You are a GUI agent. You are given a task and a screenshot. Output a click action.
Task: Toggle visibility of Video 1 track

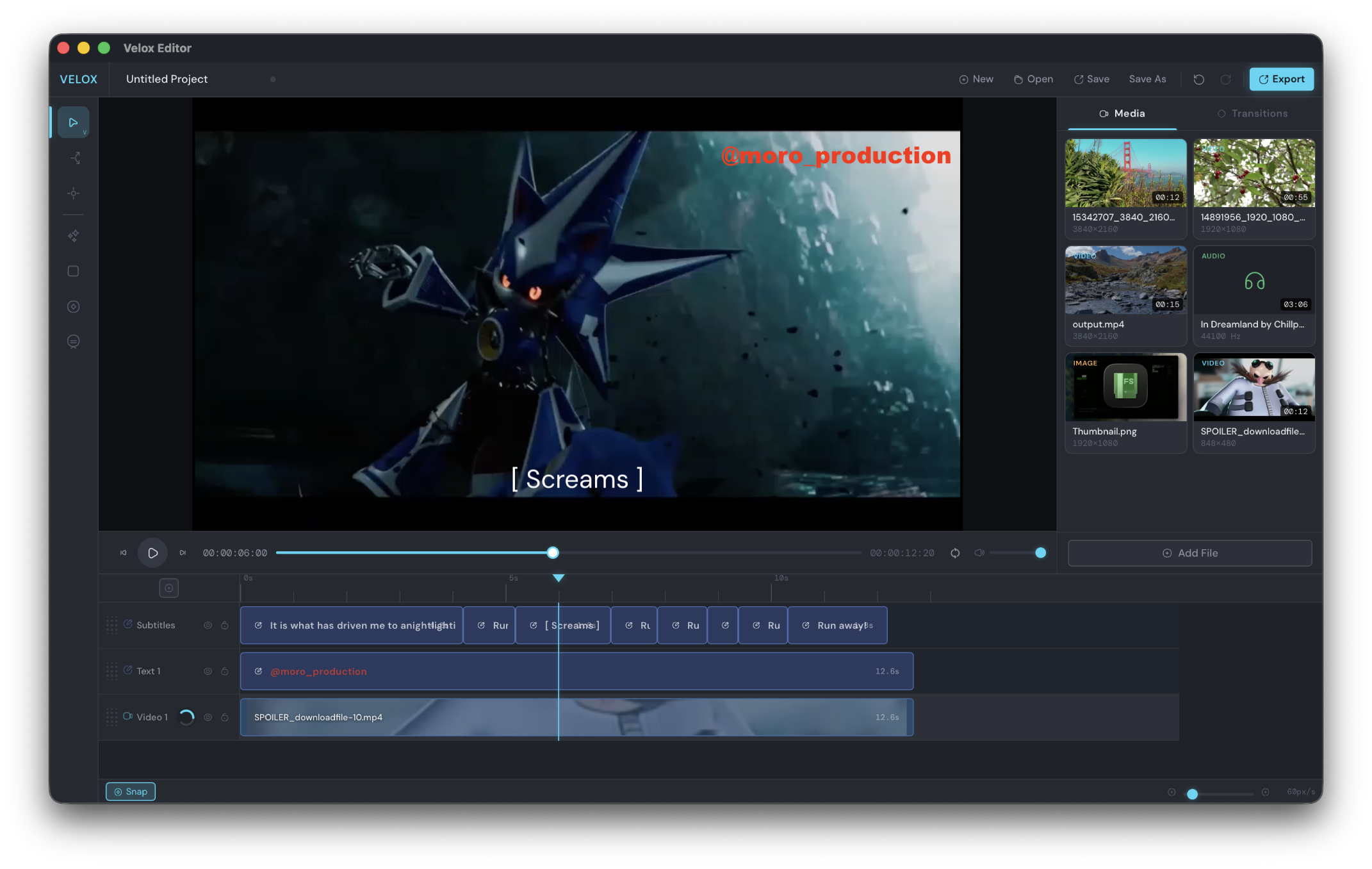208,718
